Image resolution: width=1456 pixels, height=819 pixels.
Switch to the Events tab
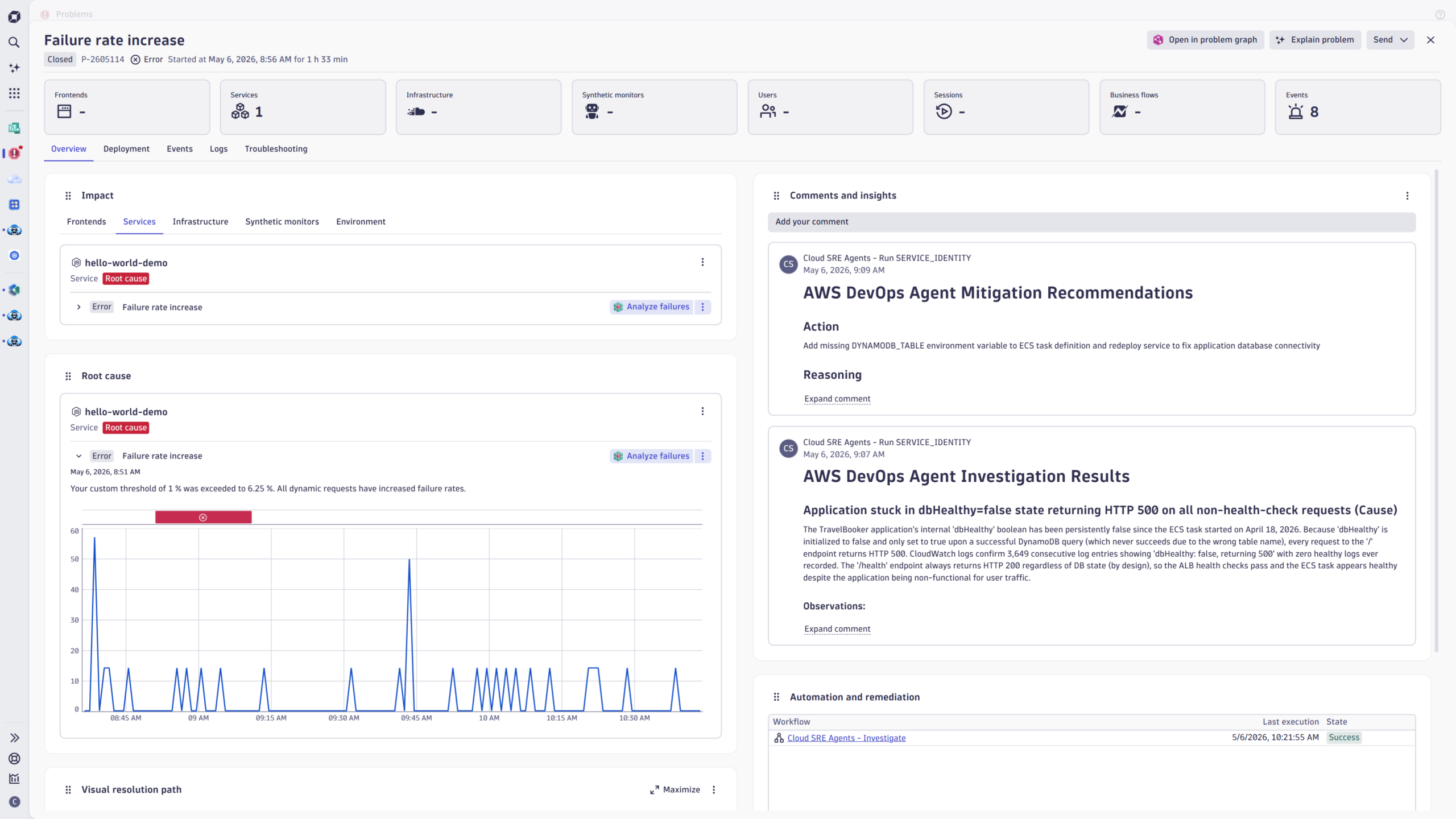[180, 149]
